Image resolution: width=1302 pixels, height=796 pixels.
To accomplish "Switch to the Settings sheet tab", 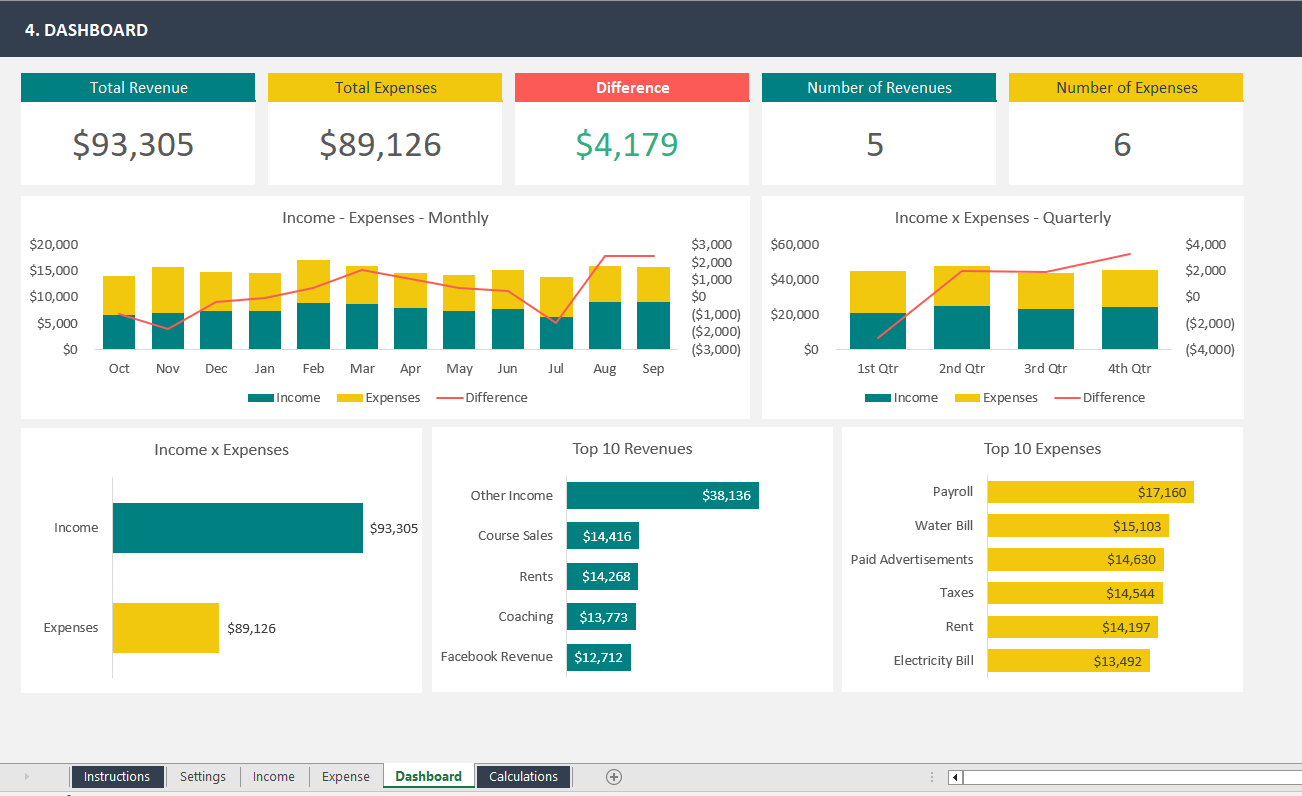I will click(x=202, y=776).
